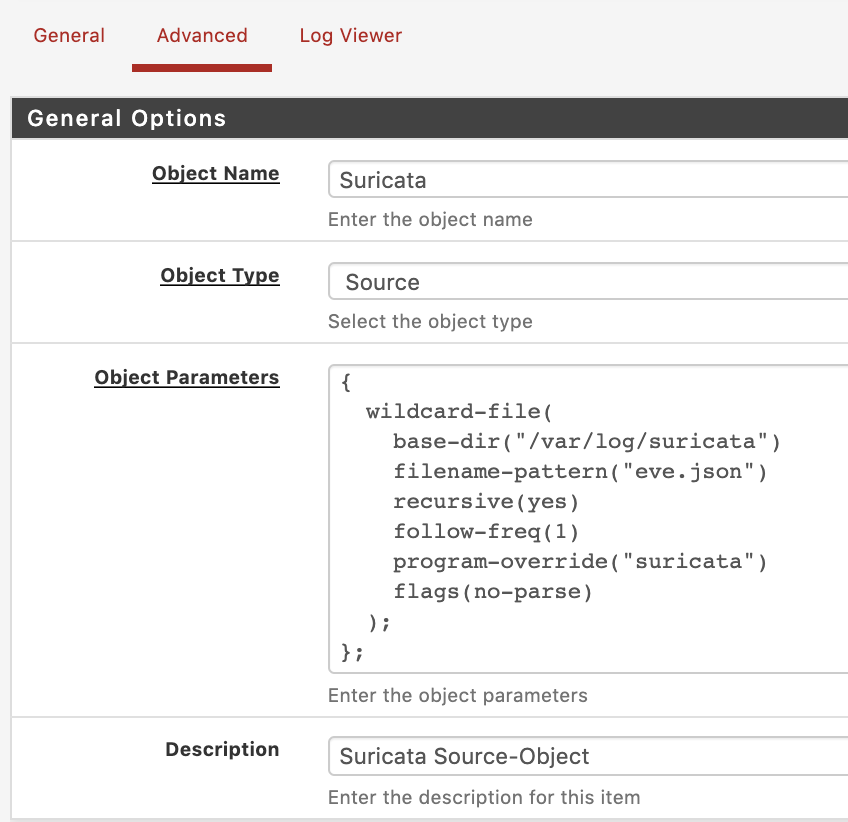
Task: Click the Object Name input field
Action: coord(588,180)
